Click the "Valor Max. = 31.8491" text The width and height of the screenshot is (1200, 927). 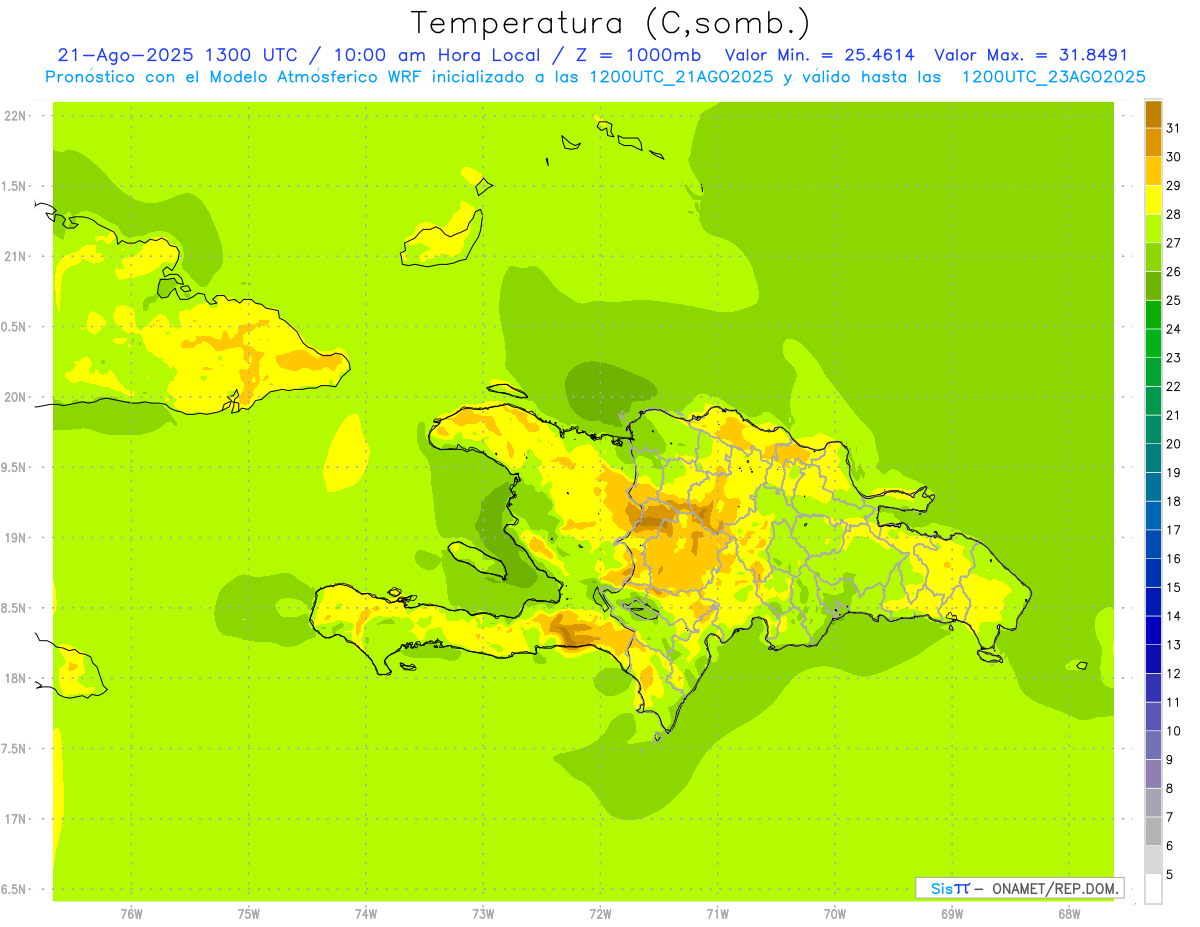tap(1031, 56)
